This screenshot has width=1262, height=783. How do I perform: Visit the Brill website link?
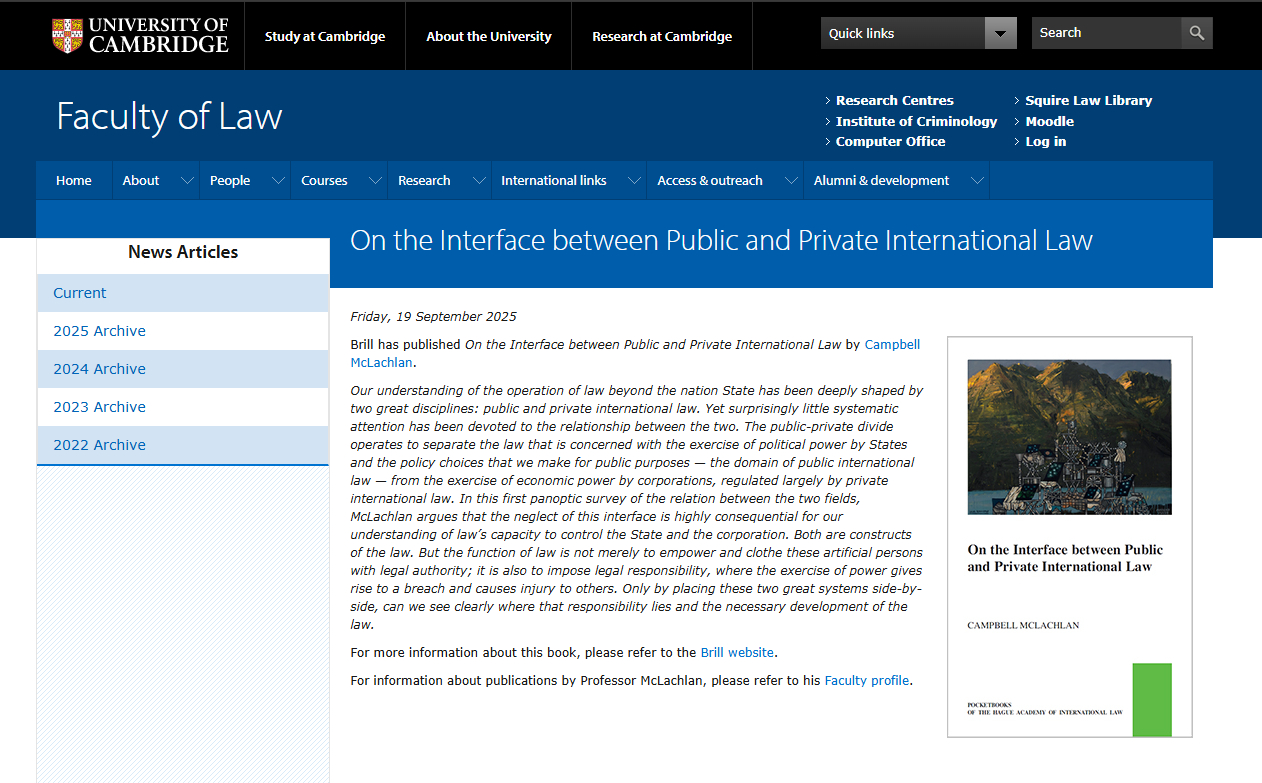point(737,652)
